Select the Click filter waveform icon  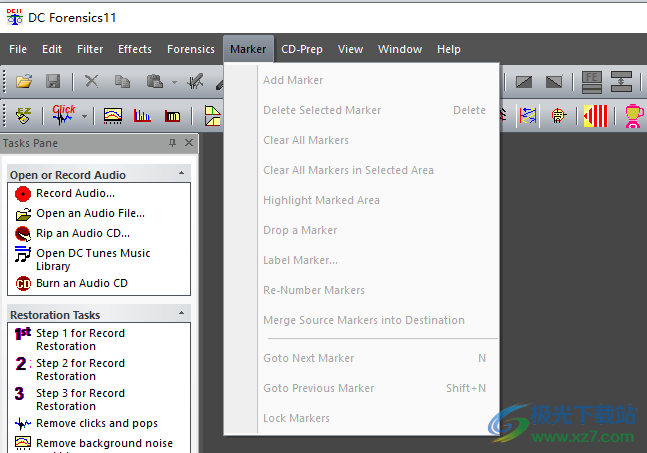[x=63, y=116]
